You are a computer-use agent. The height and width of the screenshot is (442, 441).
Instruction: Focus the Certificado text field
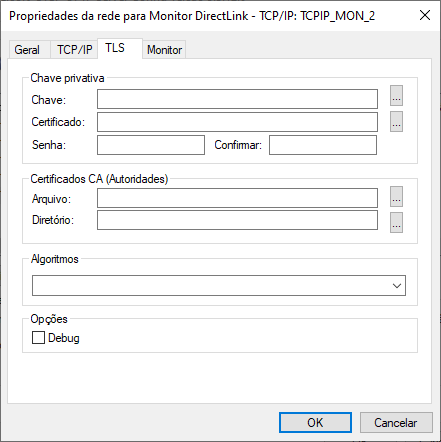(237, 122)
